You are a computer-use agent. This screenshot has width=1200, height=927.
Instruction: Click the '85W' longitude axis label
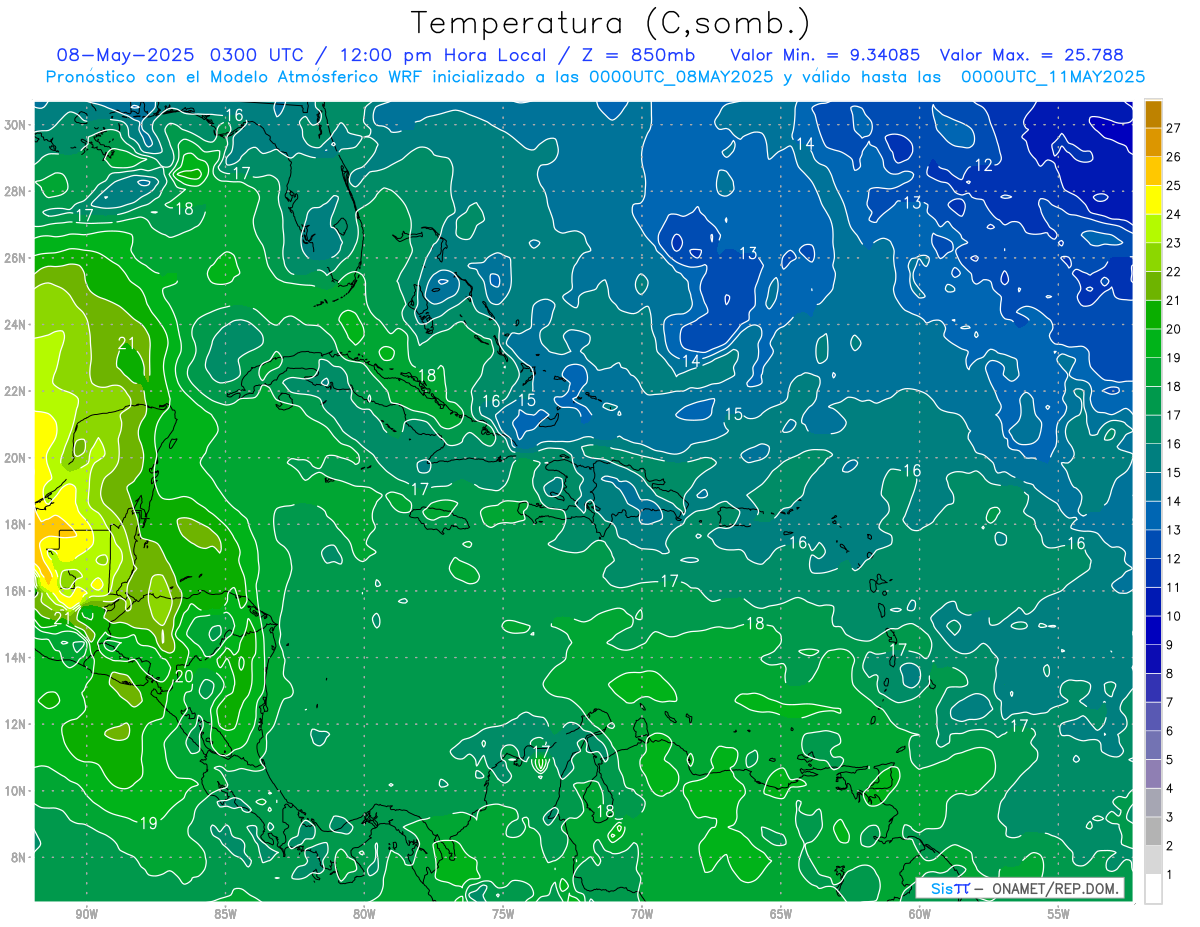(225, 914)
